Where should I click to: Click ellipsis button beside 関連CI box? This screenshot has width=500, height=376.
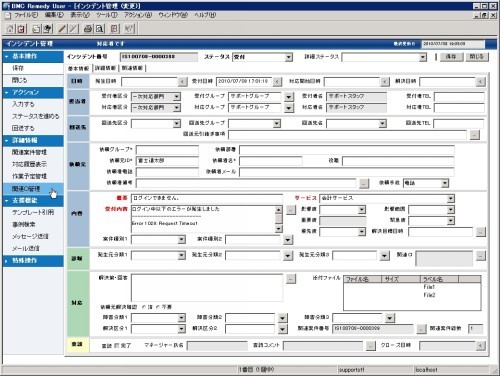click(480, 256)
